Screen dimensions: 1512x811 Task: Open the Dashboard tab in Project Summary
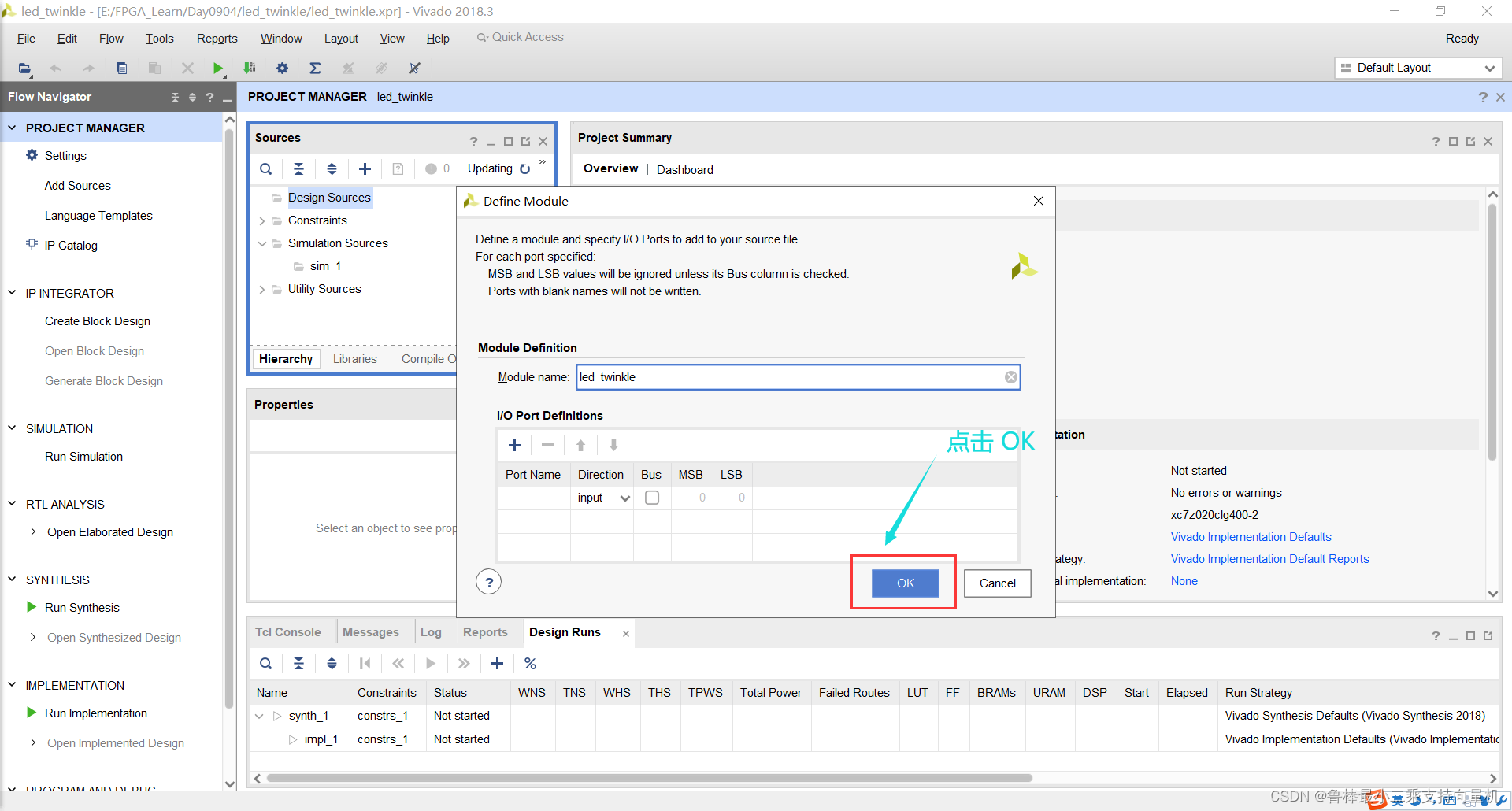(685, 170)
